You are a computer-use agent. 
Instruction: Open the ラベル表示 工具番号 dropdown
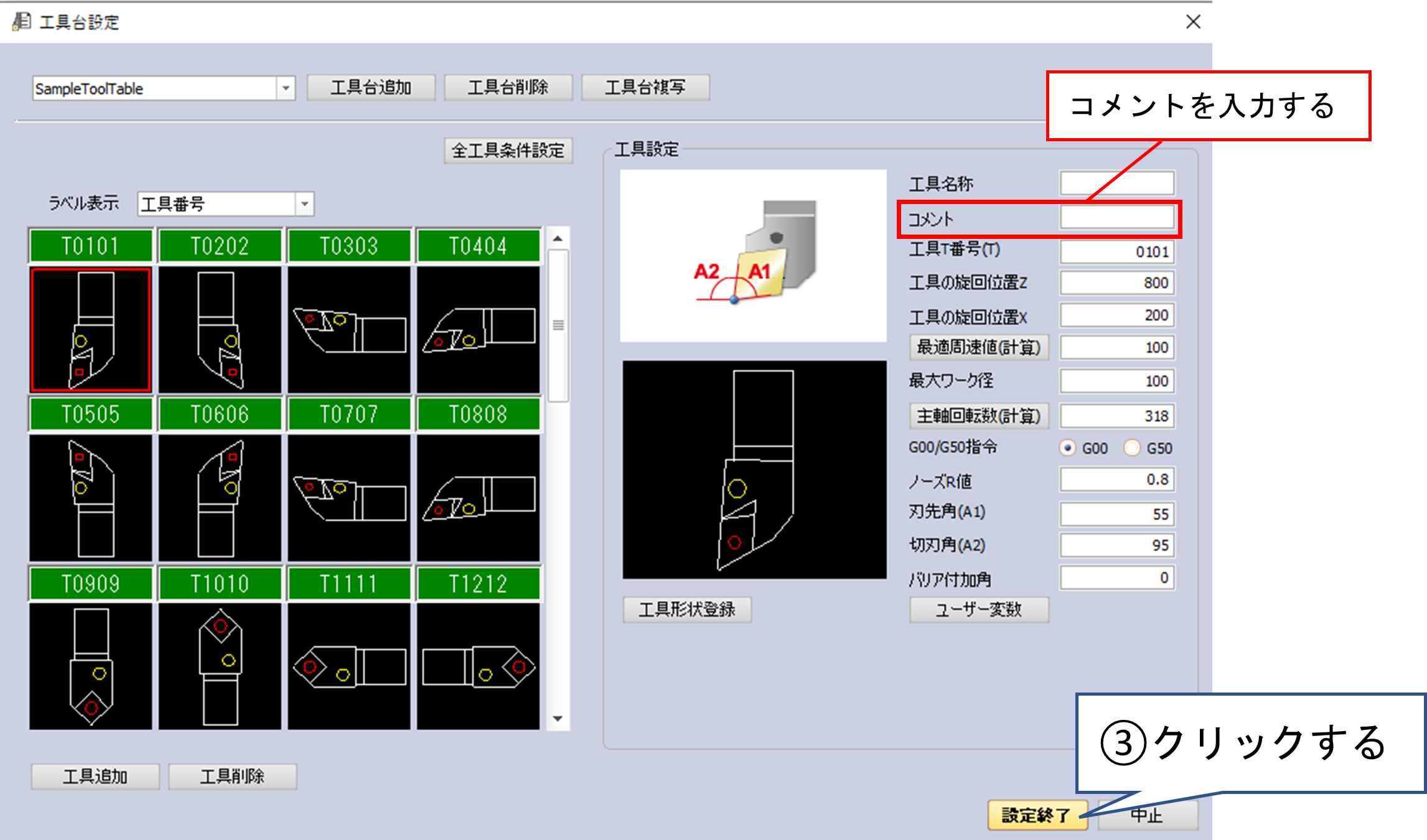[304, 204]
